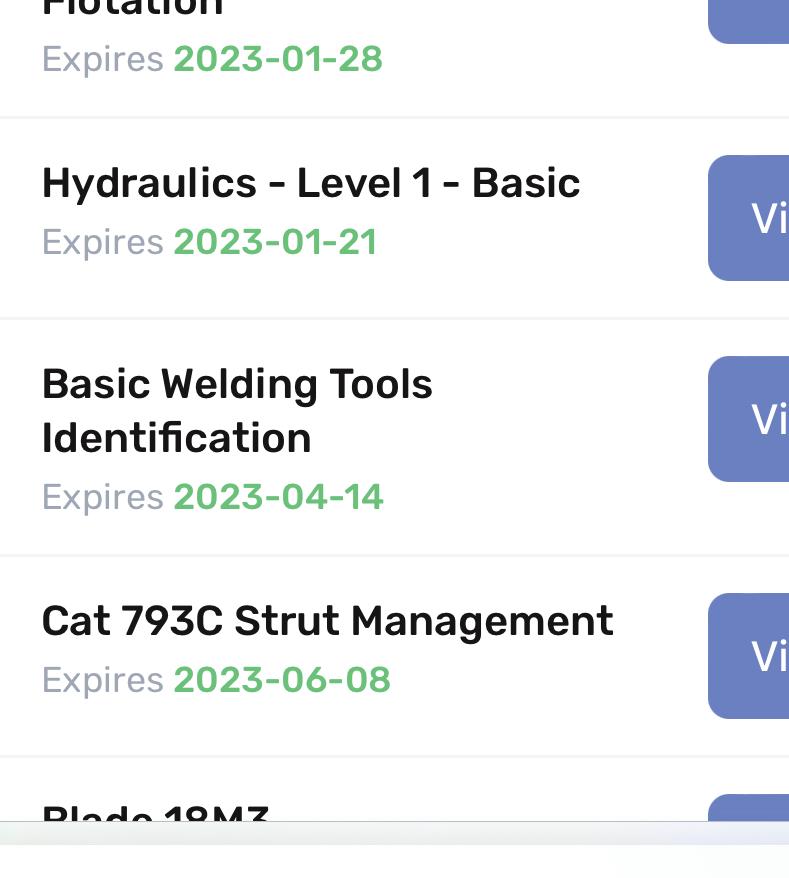The width and height of the screenshot is (789, 878).
Task: Click the Expires label under Flotation
Action: click(103, 60)
